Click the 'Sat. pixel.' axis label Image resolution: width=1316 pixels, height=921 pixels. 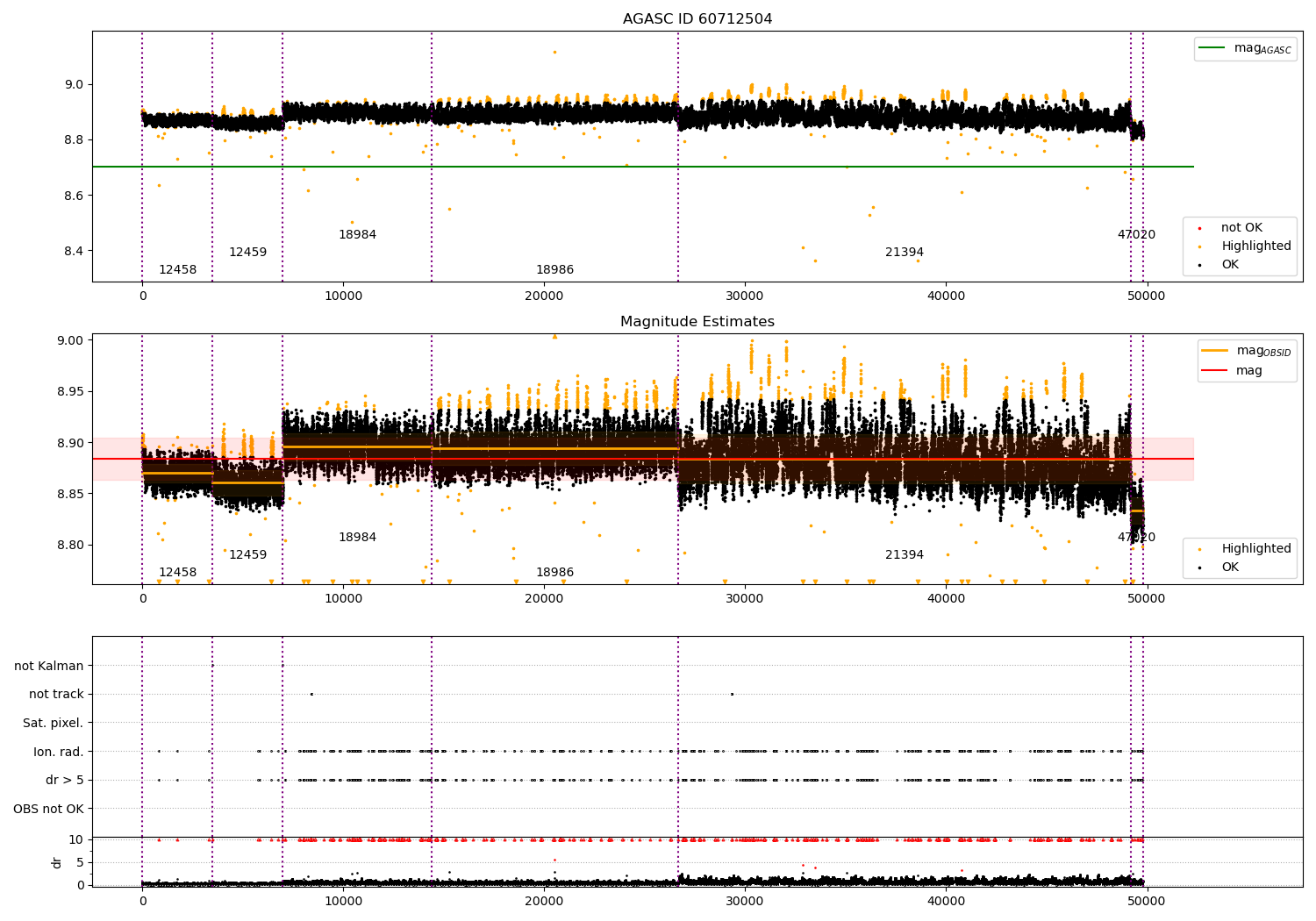click(x=54, y=724)
